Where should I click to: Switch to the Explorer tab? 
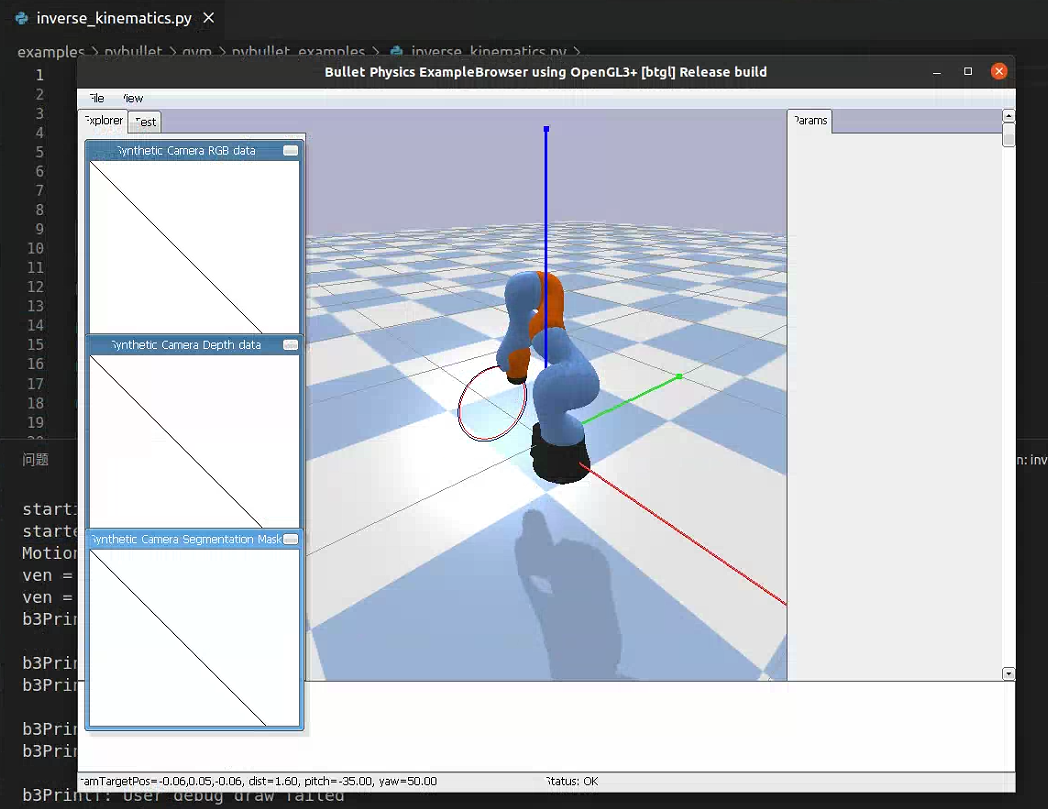(104, 121)
